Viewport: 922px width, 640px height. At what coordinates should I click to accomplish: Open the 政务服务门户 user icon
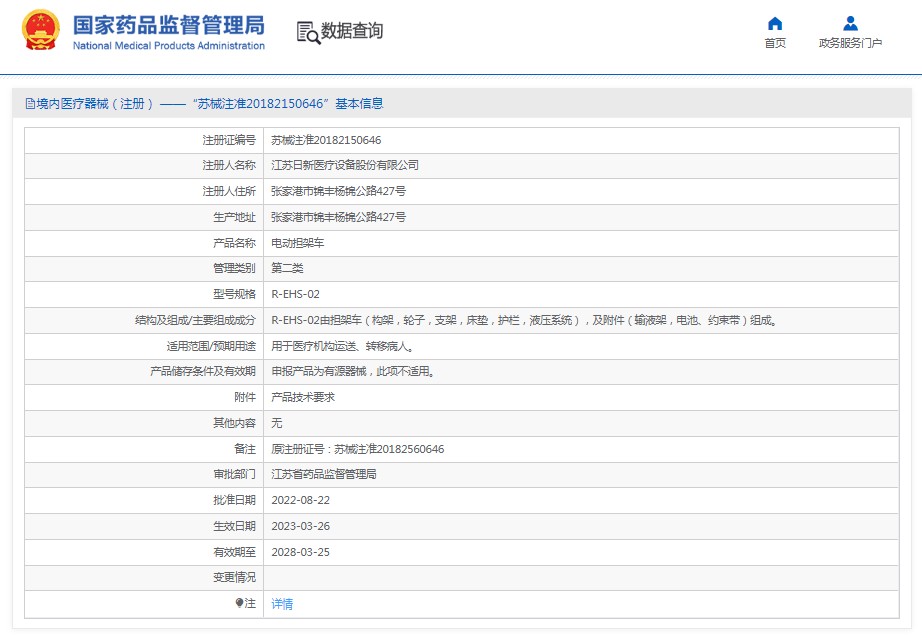pyautogui.click(x=850, y=24)
